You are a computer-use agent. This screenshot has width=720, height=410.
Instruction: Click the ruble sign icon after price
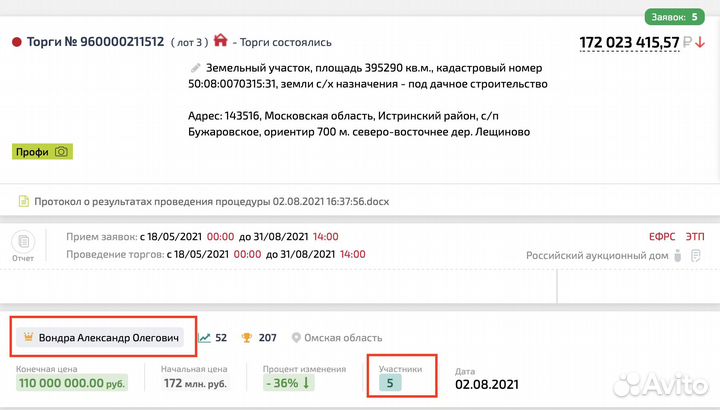[687, 42]
